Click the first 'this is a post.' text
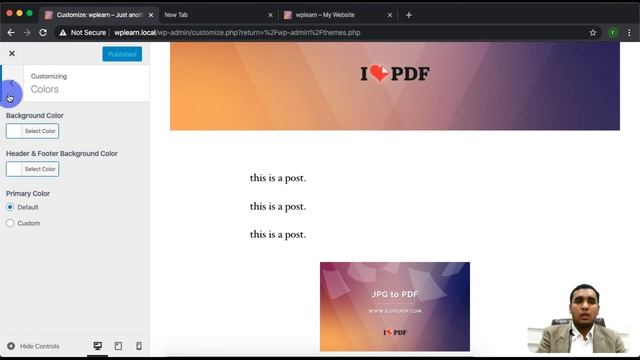The width and height of the screenshot is (640, 360). pyautogui.click(x=278, y=178)
